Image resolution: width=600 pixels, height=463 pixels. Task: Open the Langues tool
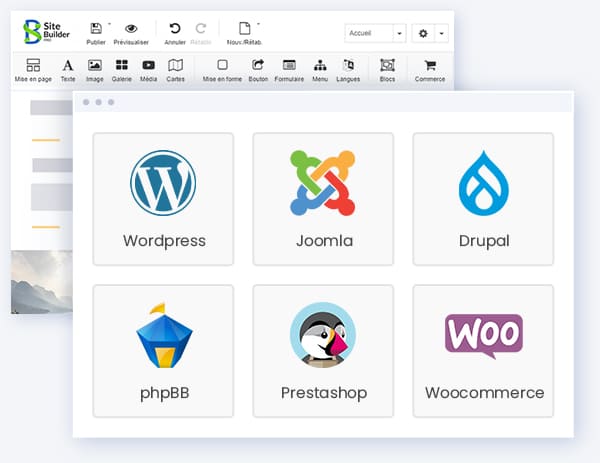click(x=348, y=66)
